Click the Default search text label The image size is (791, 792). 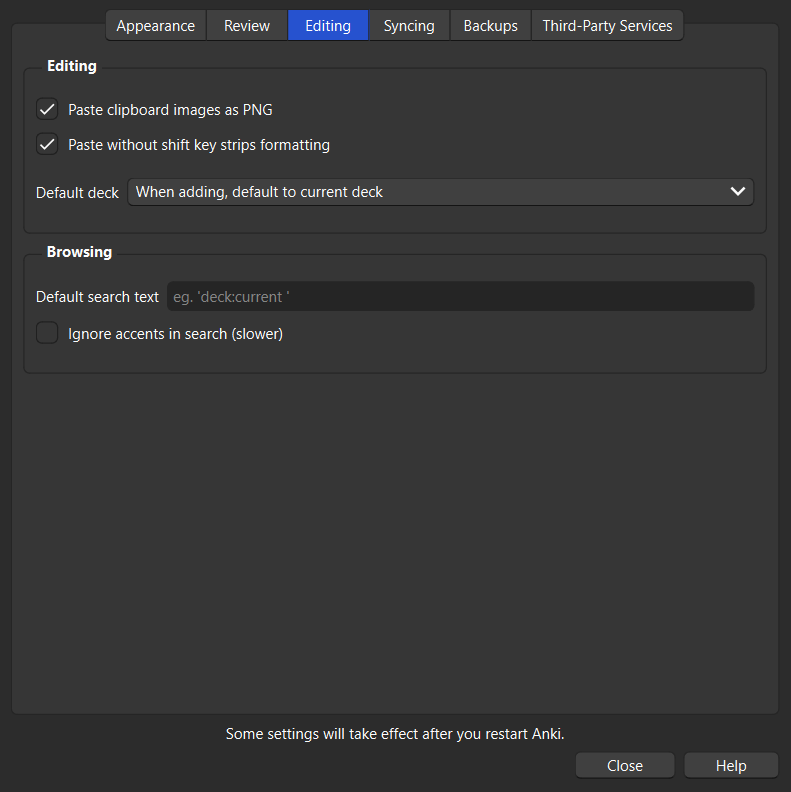click(x=97, y=297)
